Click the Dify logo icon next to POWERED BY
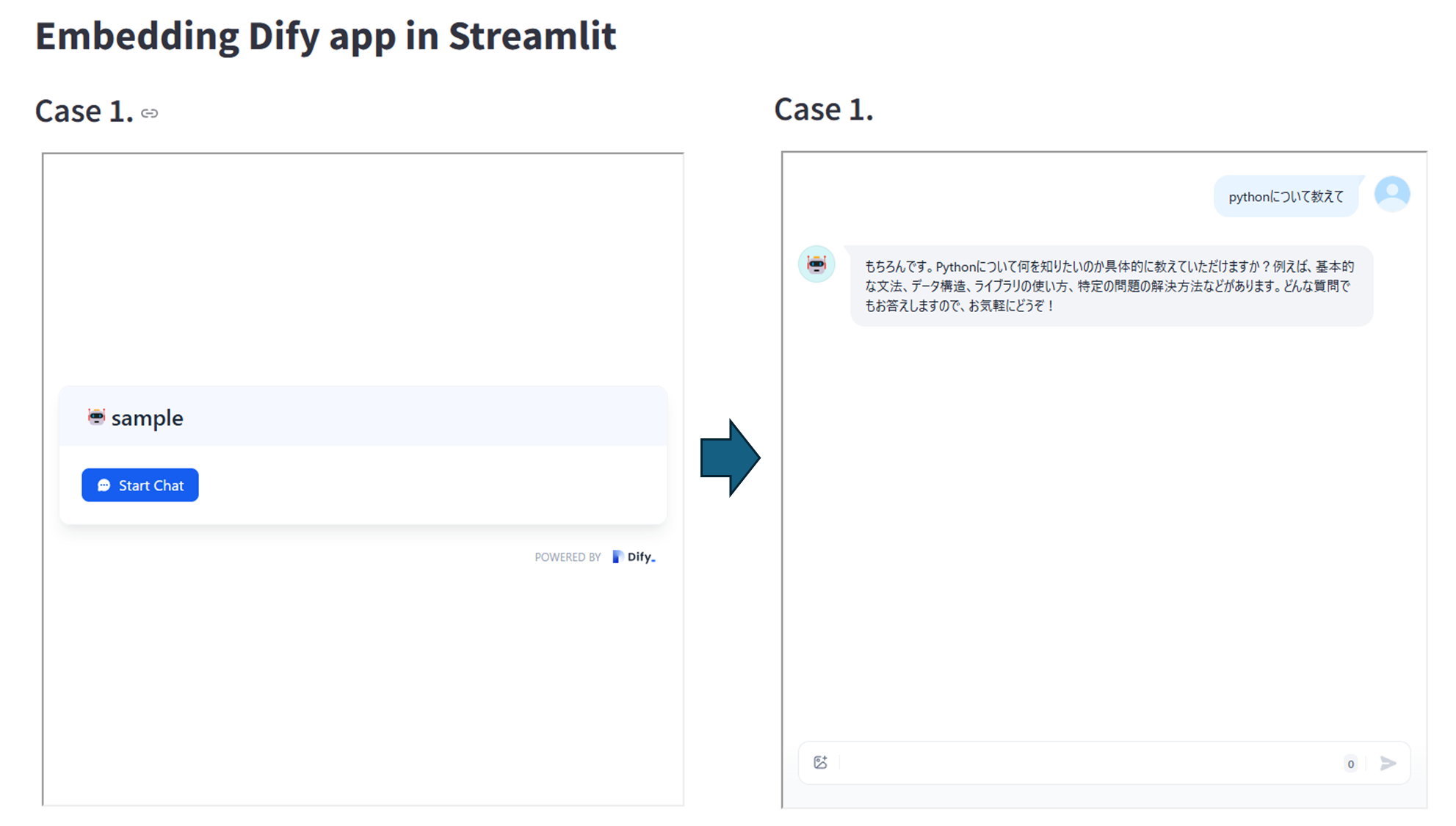The width and height of the screenshot is (1456, 826). click(617, 557)
